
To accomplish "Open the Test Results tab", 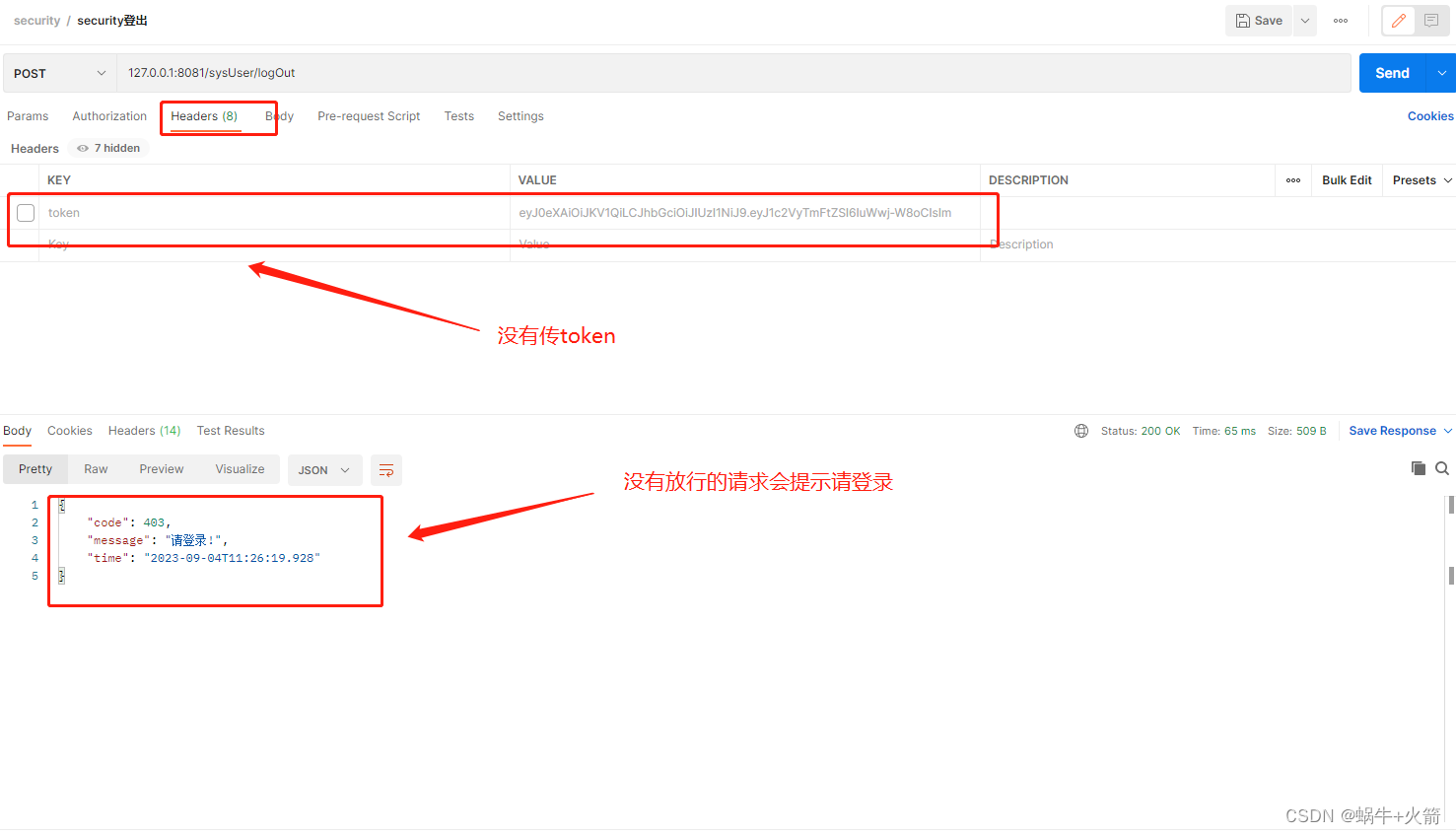I will (231, 431).
